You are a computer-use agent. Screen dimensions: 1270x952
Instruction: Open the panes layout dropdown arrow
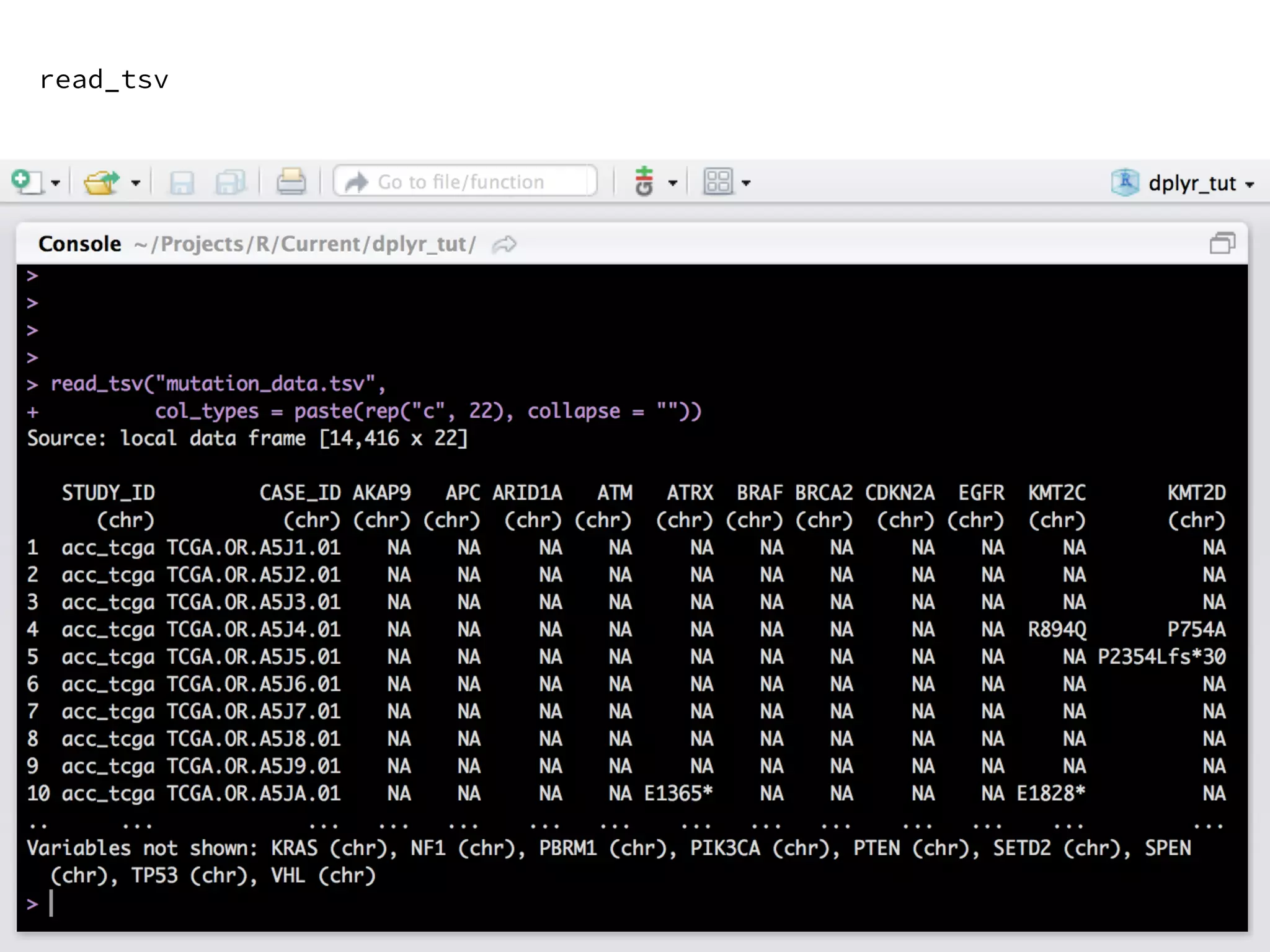tap(746, 183)
